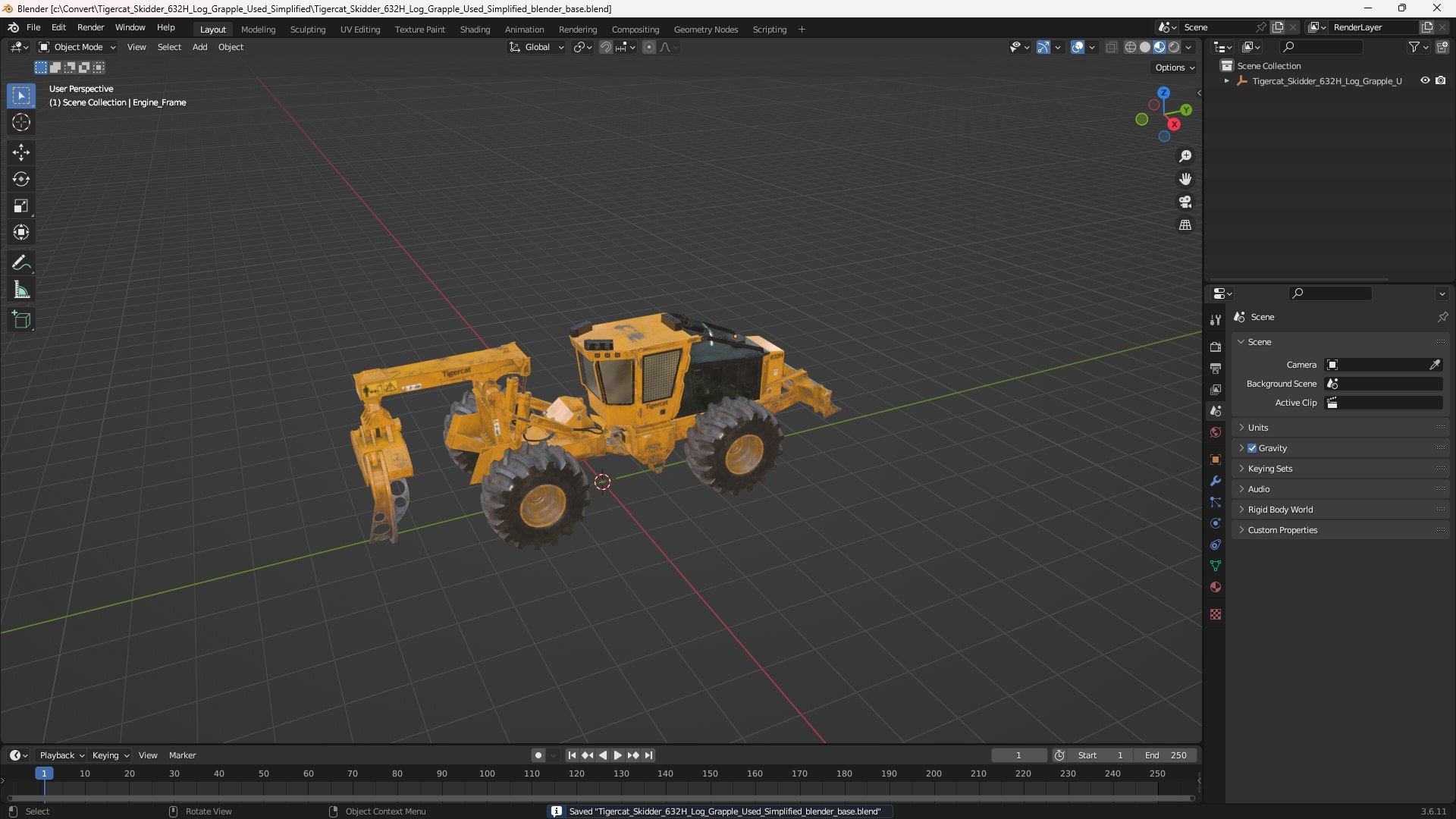The width and height of the screenshot is (1456, 819).
Task: Select the Add Cube tool
Action: pyautogui.click(x=21, y=320)
